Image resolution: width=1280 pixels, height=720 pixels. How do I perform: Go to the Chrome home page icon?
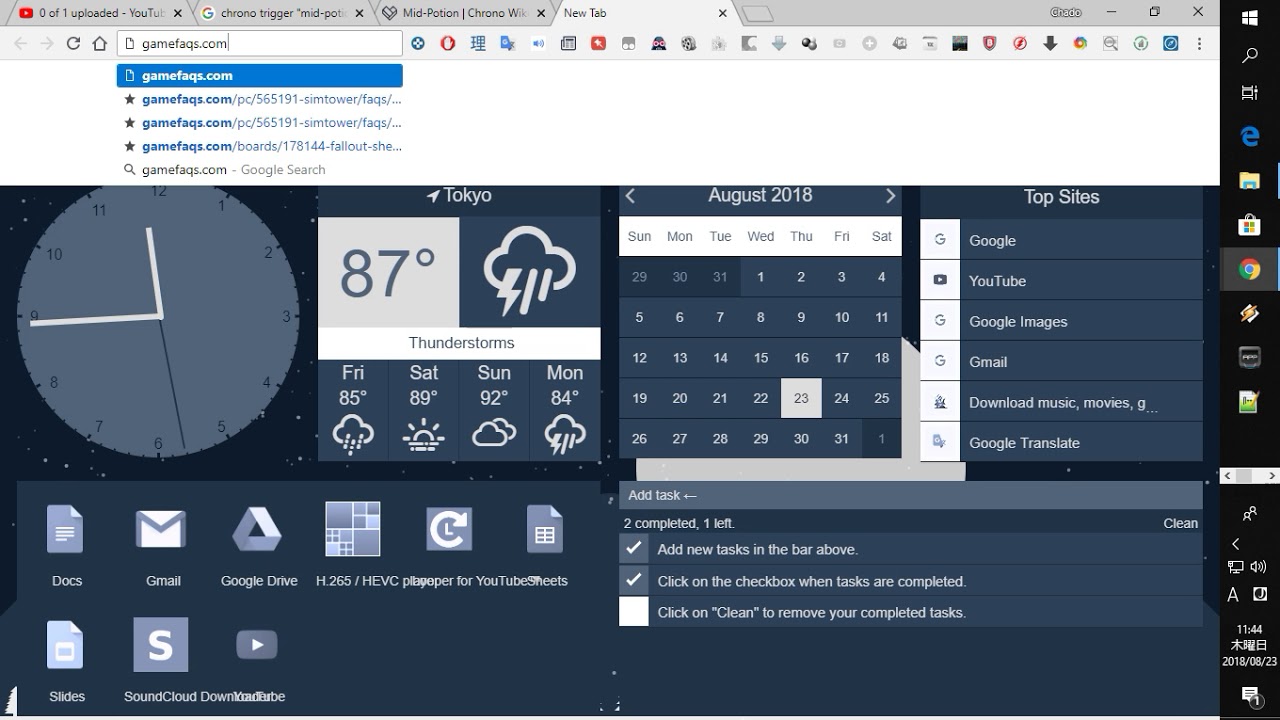(99, 43)
